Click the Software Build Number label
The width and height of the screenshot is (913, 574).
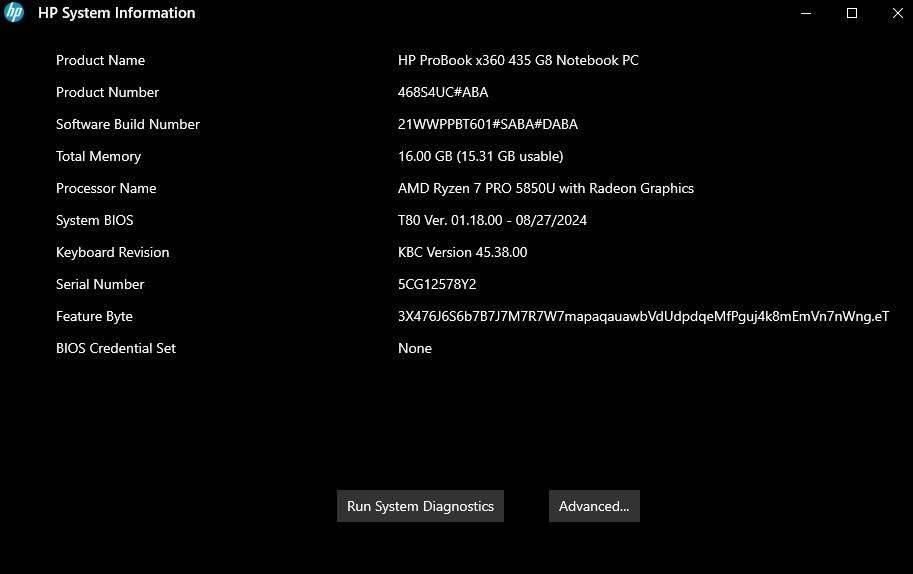[128, 124]
